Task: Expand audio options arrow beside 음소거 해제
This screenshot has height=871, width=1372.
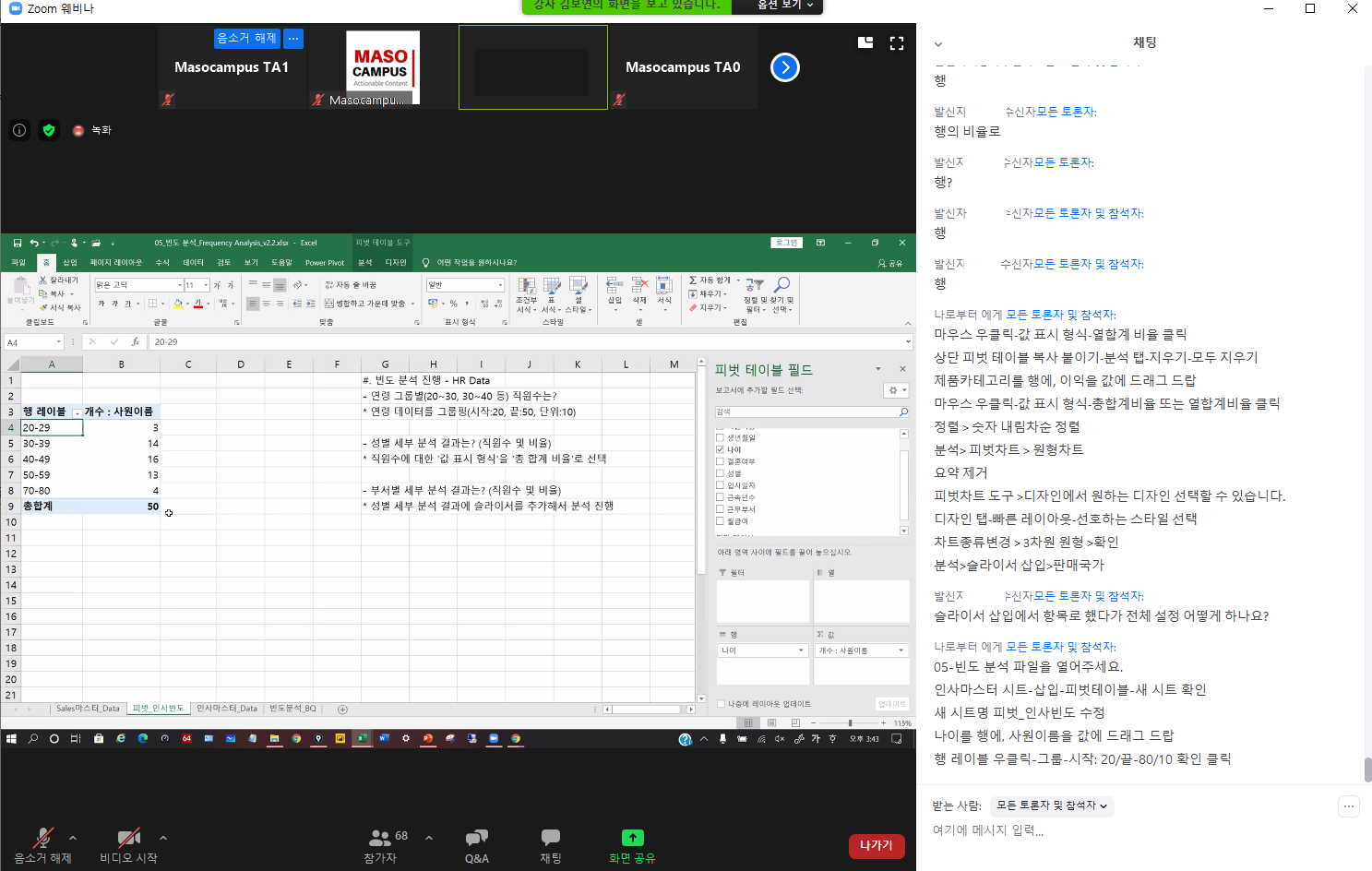Action: tap(73, 838)
